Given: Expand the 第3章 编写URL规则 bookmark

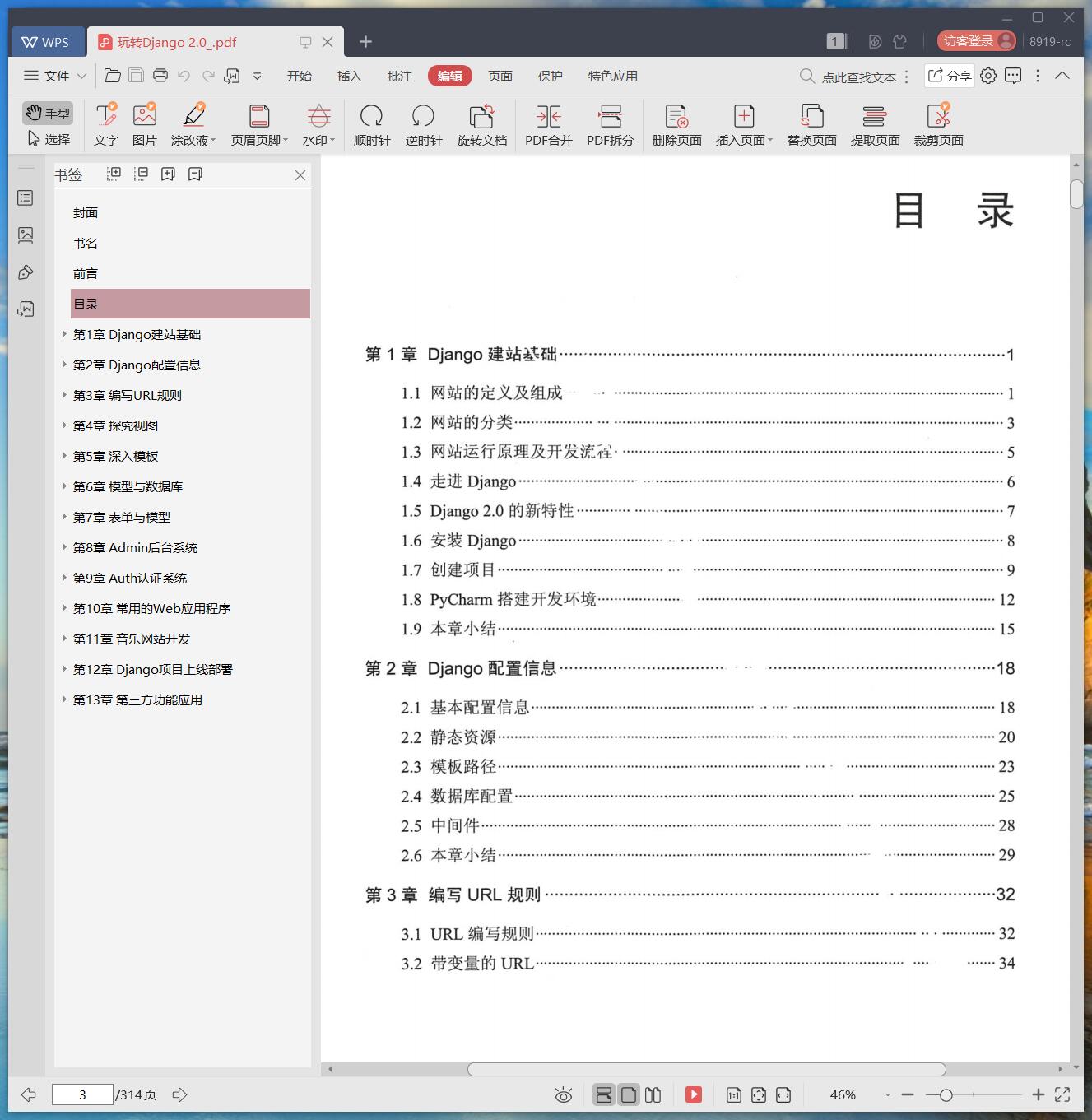Looking at the screenshot, I should (x=65, y=395).
